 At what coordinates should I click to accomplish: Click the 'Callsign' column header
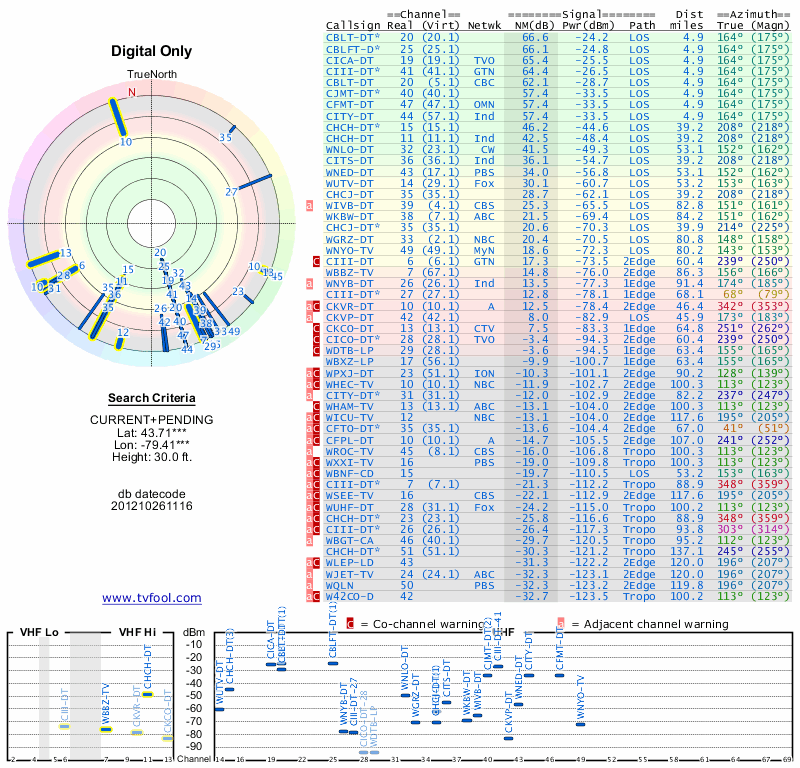[353, 26]
